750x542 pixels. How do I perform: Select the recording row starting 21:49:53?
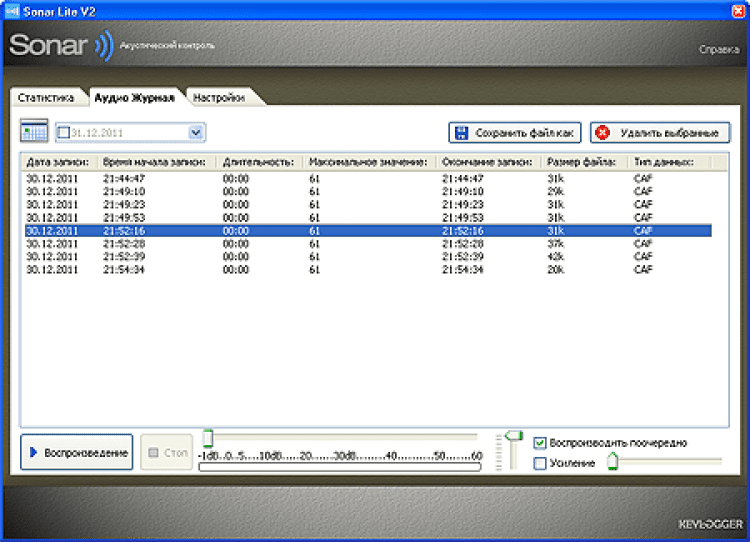click(x=368, y=218)
